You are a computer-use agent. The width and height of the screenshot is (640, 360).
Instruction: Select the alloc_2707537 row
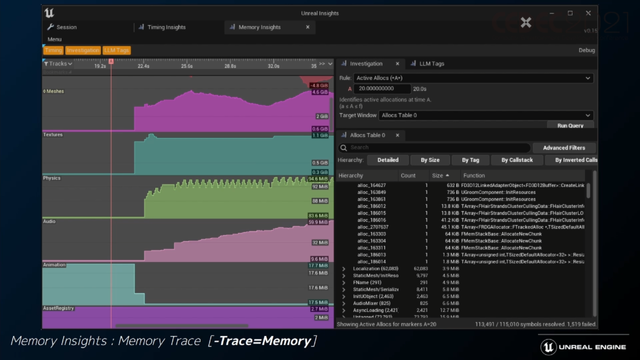pos(461,227)
